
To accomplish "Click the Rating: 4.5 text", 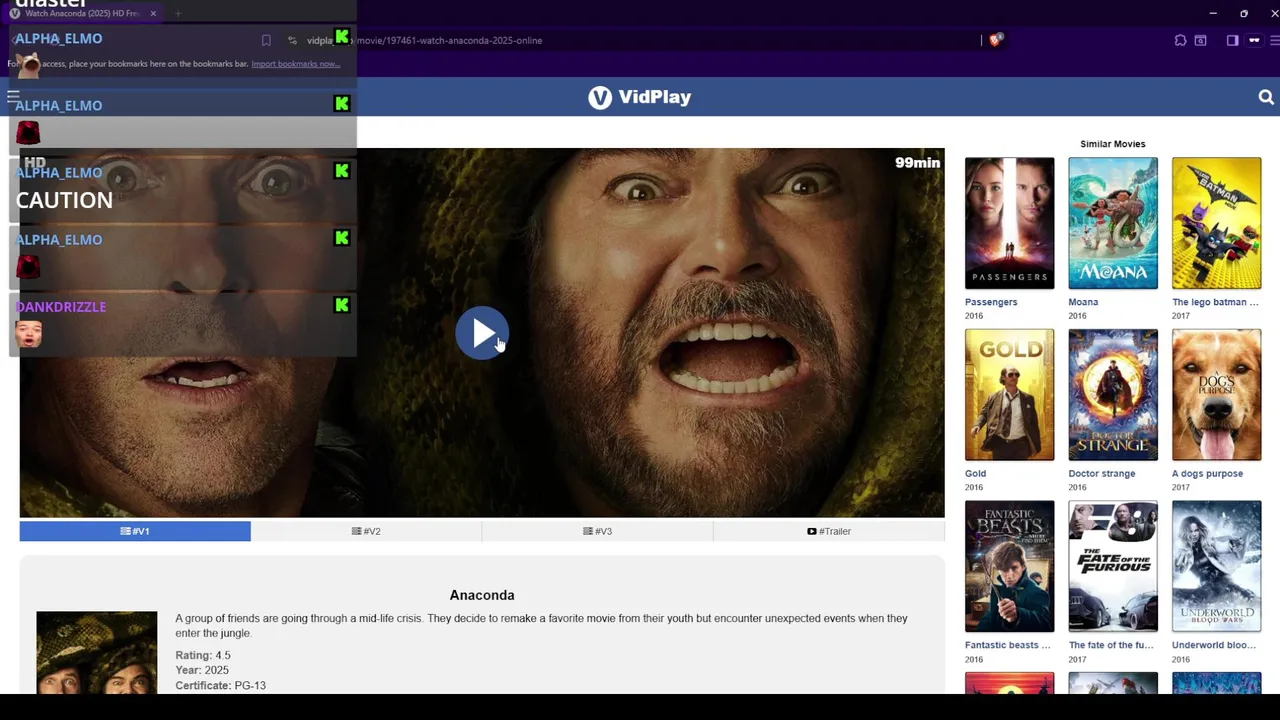I will coord(203,655).
